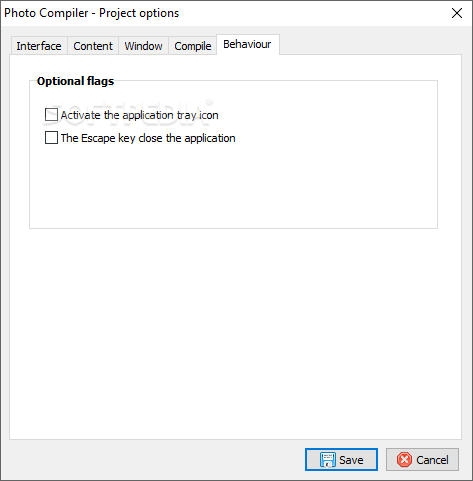Cancel the project options dialog
Viewport: 473px width, 481px height.
422,460
